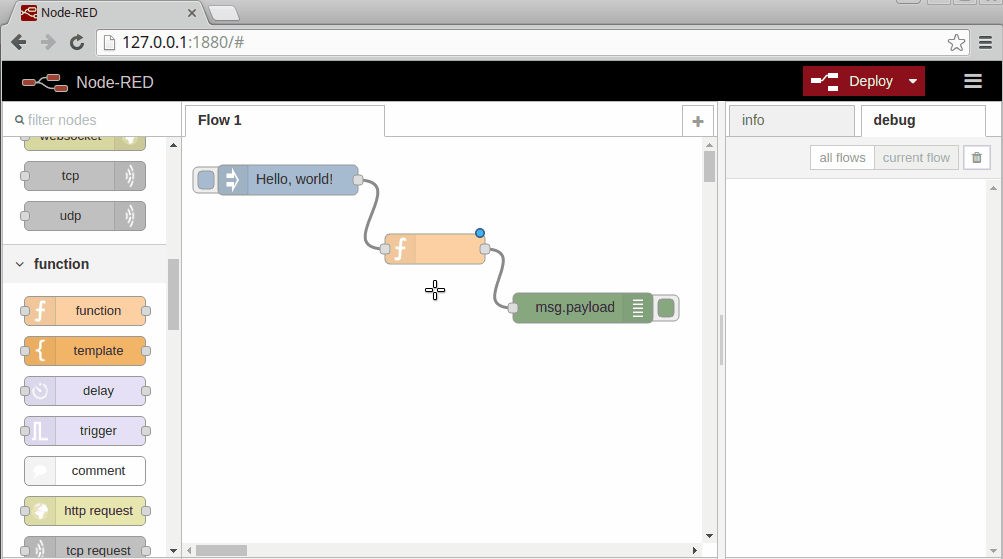Select the unnamed function node on canvas

(435, 249)
